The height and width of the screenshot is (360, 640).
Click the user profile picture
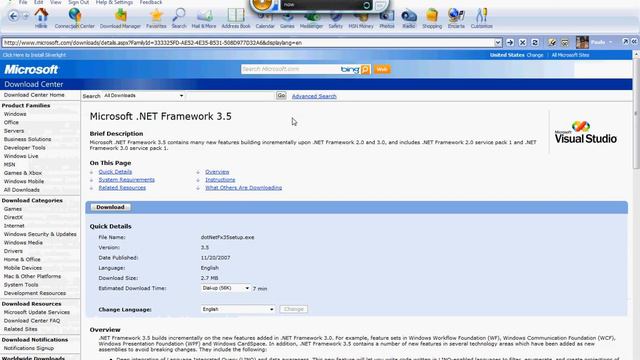[582, 42]
